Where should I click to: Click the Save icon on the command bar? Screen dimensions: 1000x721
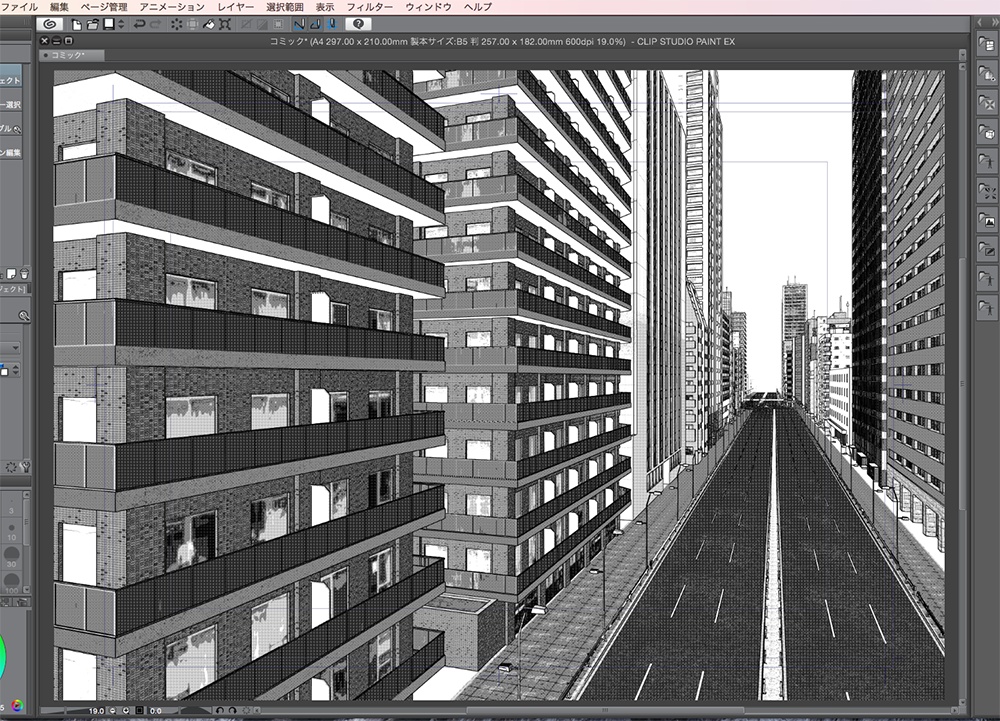coord(110,23)
